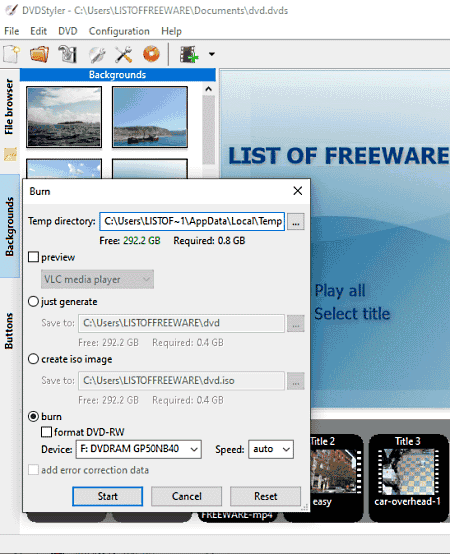Click the Select title menu text
450x554 pixels.
[x=352, y=314]
